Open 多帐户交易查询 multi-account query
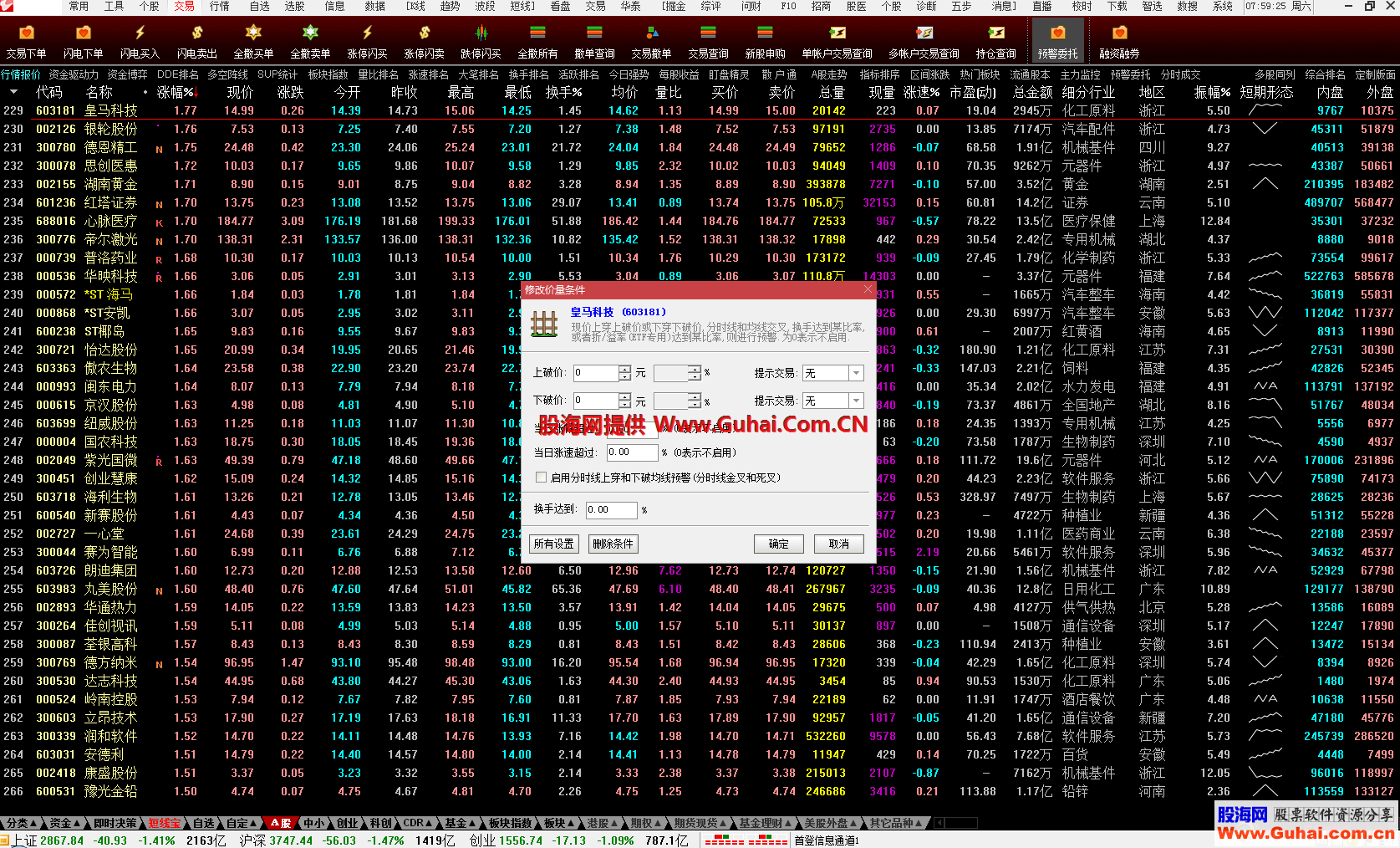The image size is (1400, 848). [924, 41]
